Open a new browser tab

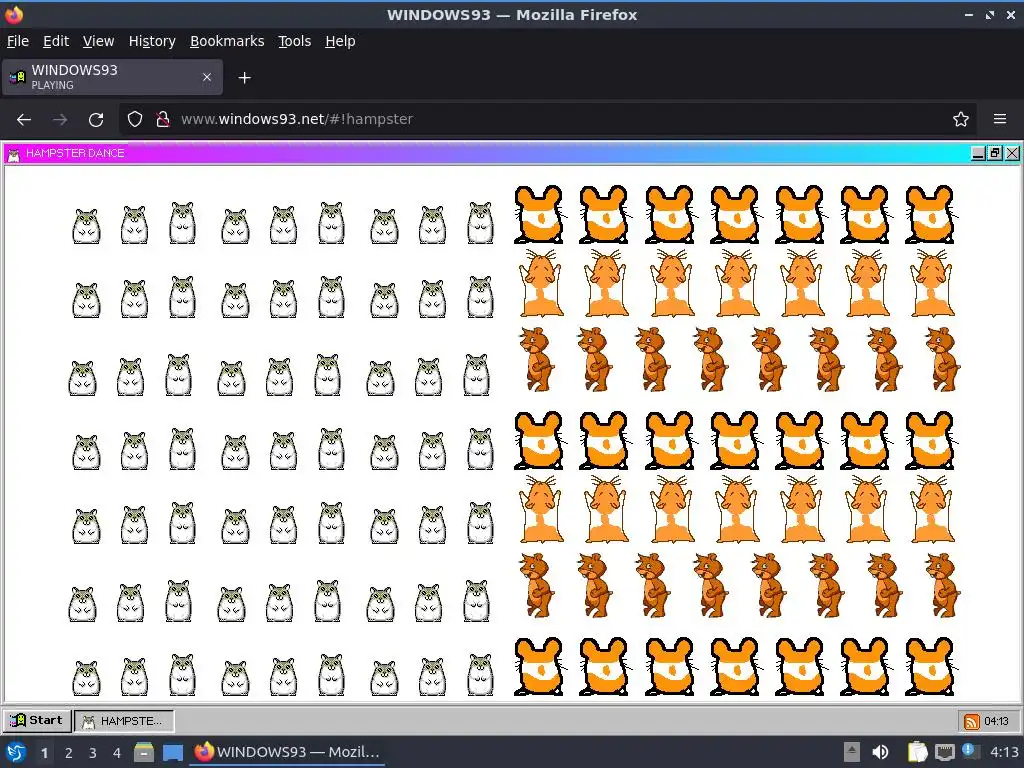(244, 78)
